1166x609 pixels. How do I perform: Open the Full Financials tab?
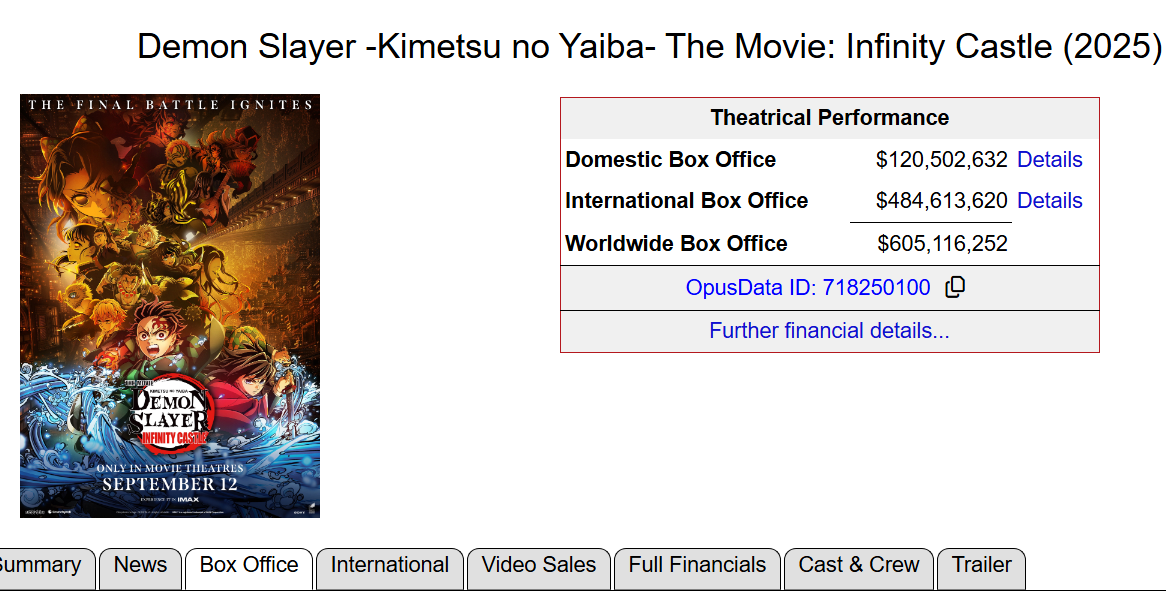tap(697, 566)
